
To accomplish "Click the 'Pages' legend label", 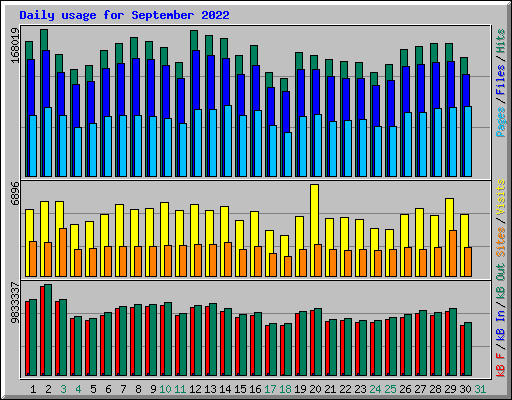I will click(x=501, y=122).
